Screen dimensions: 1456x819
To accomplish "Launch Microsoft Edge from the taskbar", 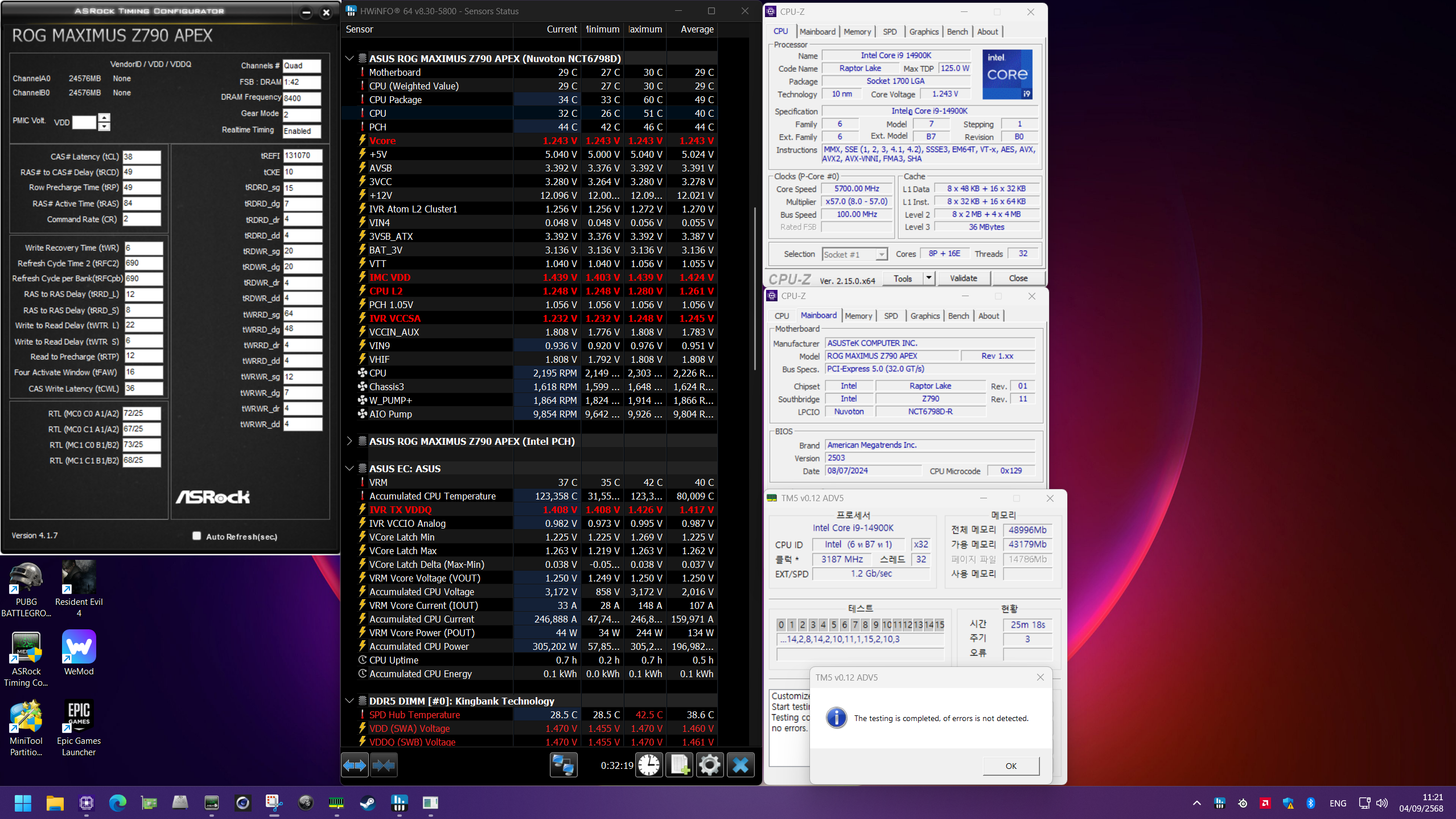I will click(x=117, y=803).
